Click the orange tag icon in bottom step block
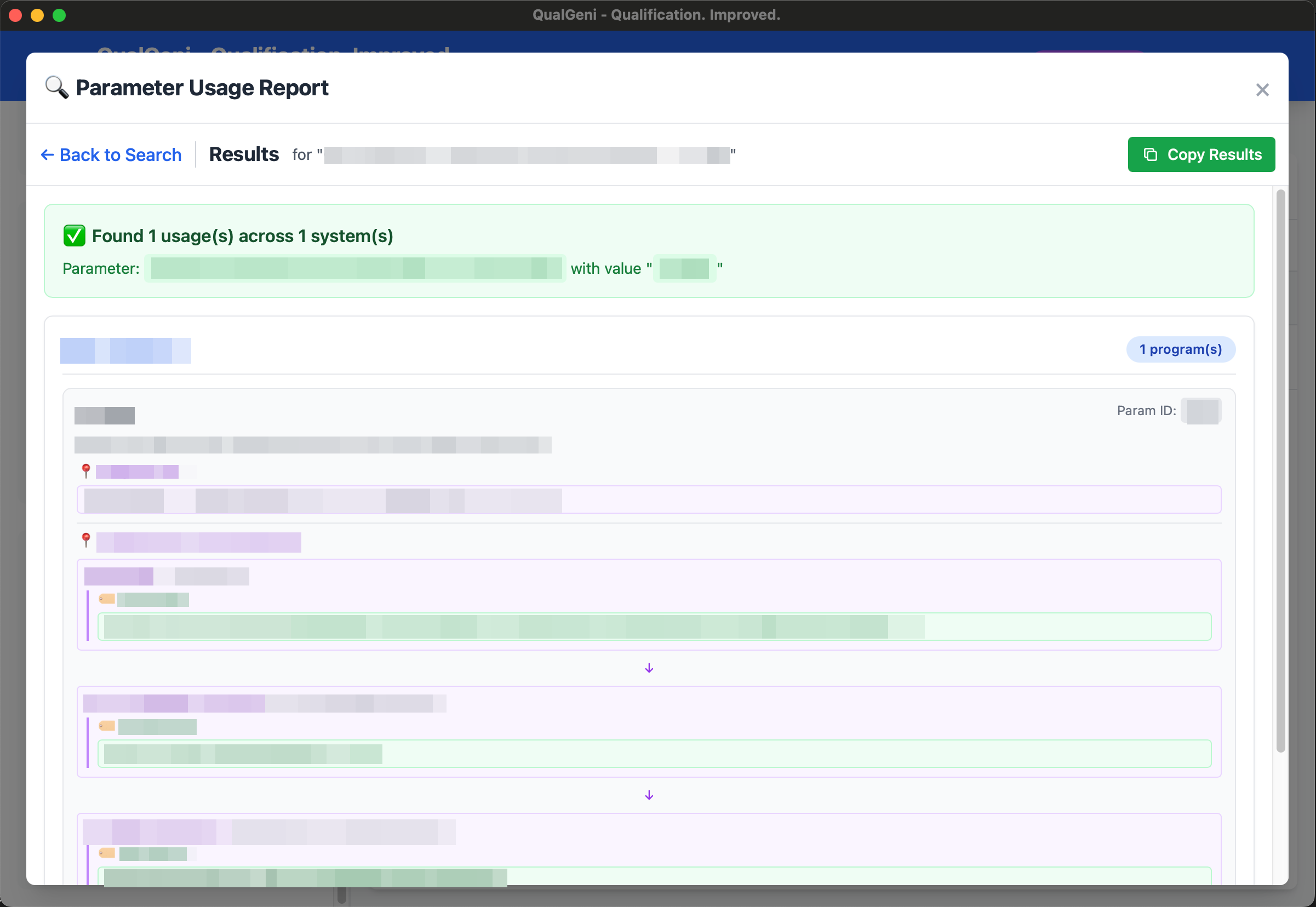 (x=106, y=852)
